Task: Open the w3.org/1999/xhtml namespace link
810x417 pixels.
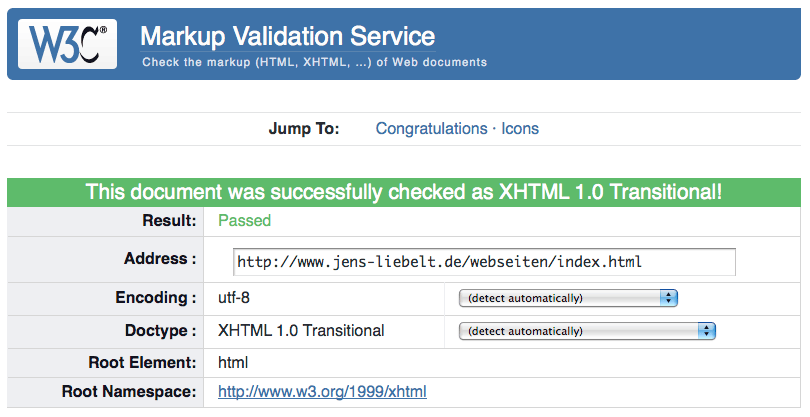Action: coord(322,392)
